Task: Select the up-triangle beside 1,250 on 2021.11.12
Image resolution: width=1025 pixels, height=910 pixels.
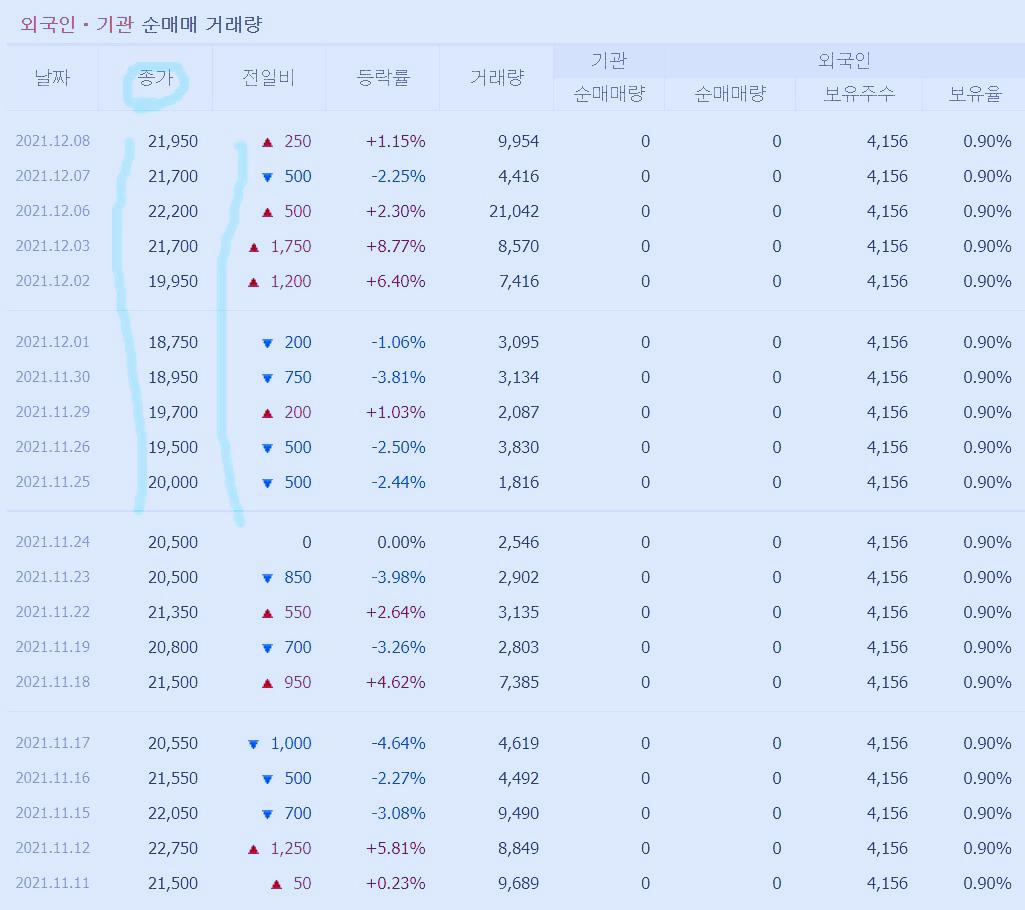Action: tap(251, 847)
